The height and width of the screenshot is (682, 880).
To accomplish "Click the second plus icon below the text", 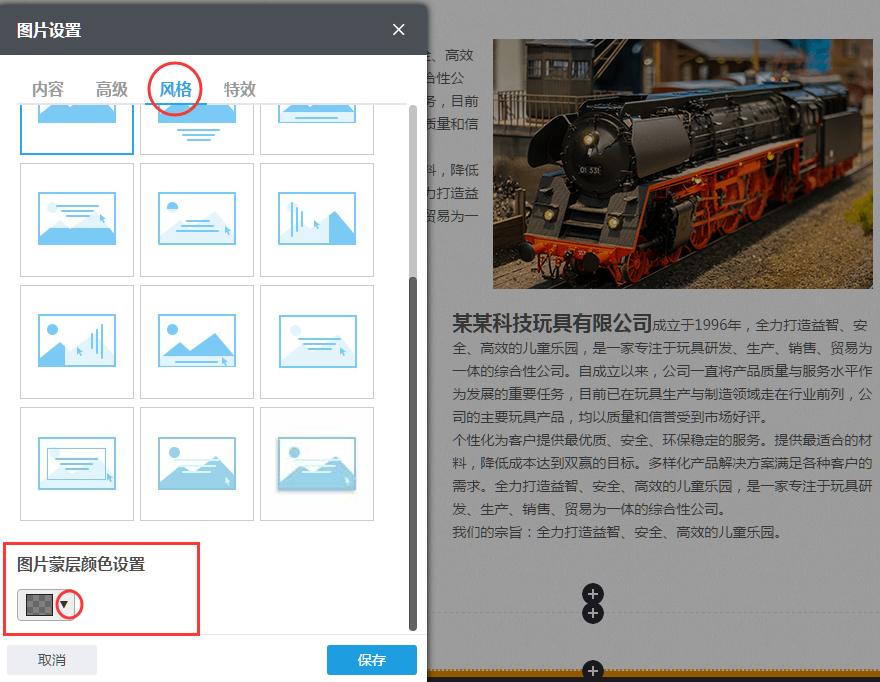I will click(593, 612).
